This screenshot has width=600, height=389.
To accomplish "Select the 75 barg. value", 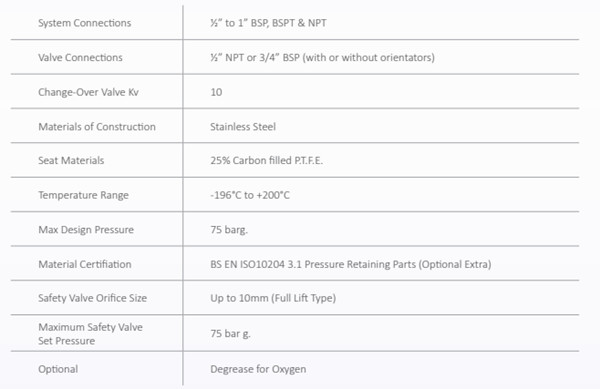I will click(x=229, y=230).
